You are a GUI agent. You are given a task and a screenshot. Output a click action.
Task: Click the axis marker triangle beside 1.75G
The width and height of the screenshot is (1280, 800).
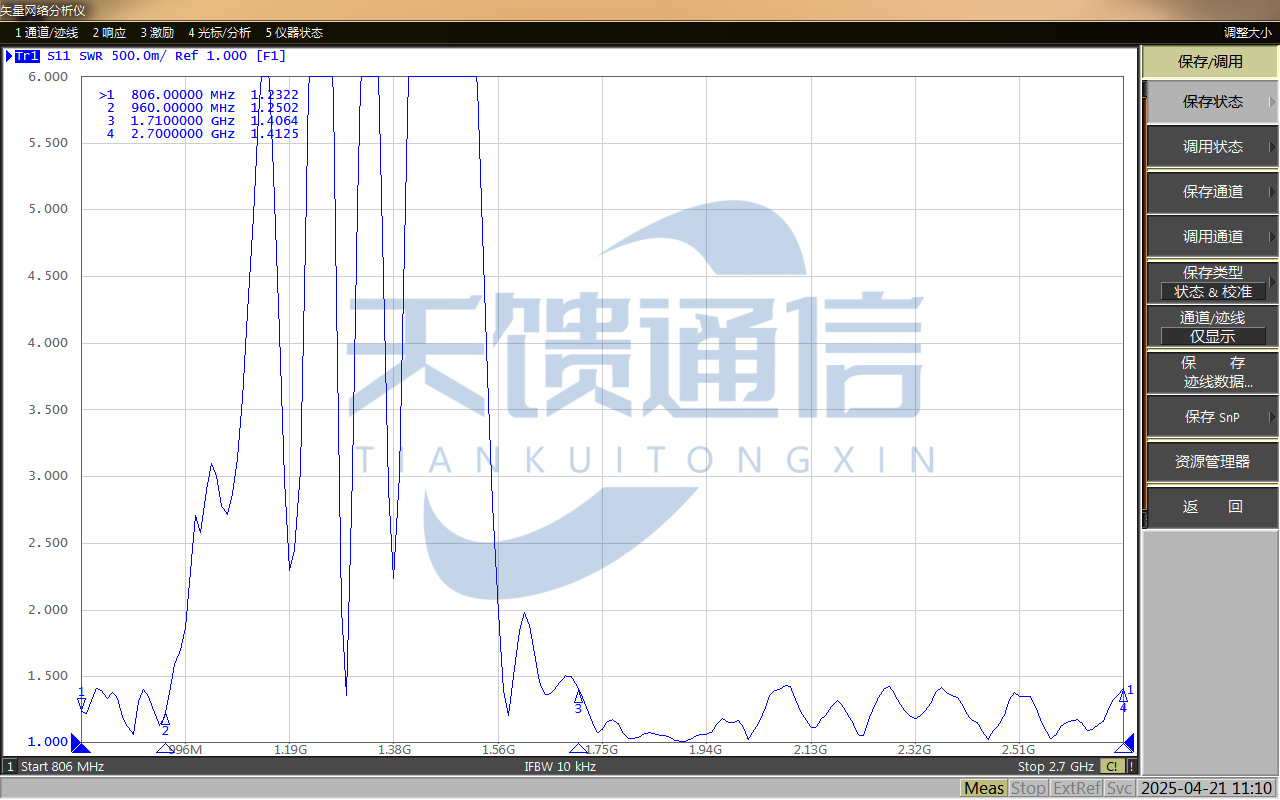coord(578,748)
